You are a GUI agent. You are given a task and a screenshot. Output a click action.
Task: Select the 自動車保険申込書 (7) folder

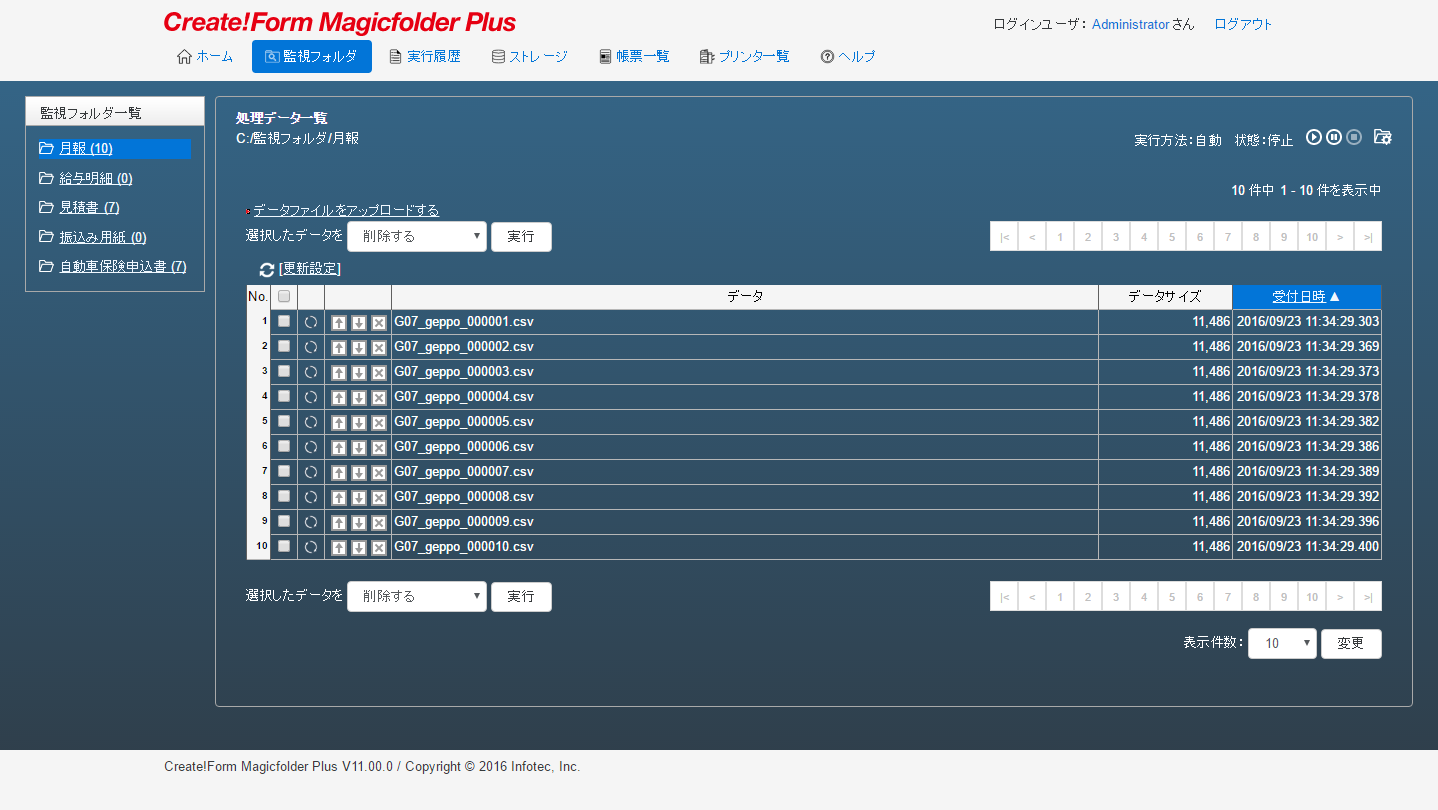pos(123,267)
